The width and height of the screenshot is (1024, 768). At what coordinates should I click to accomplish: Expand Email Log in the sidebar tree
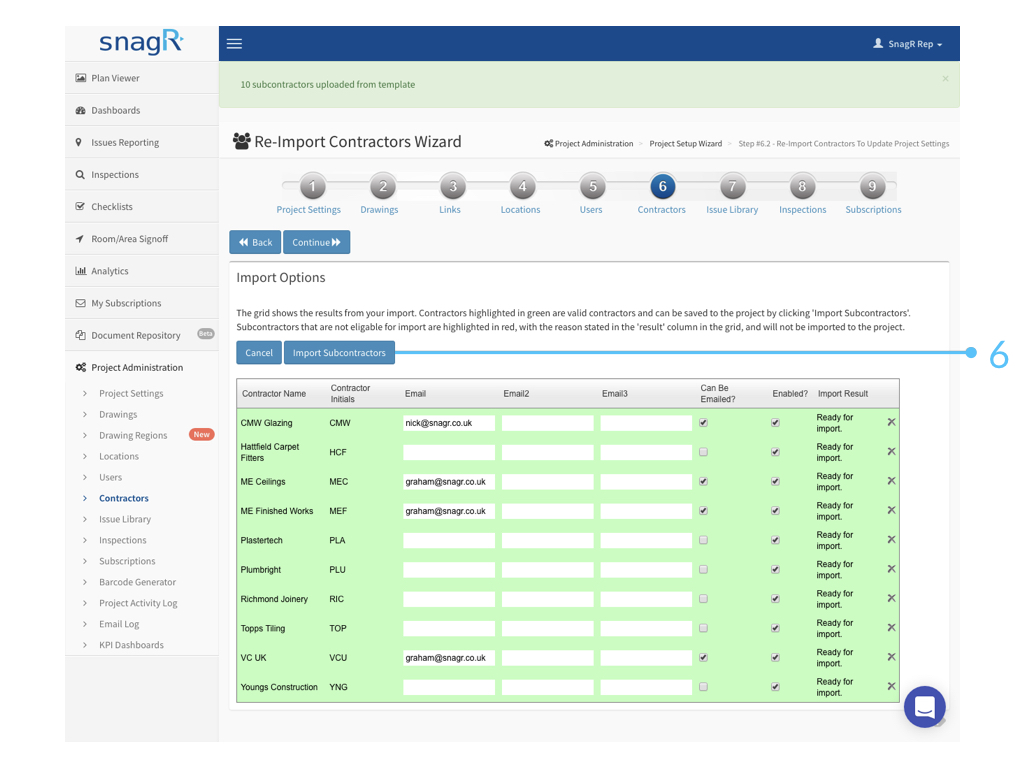(85, 624)
